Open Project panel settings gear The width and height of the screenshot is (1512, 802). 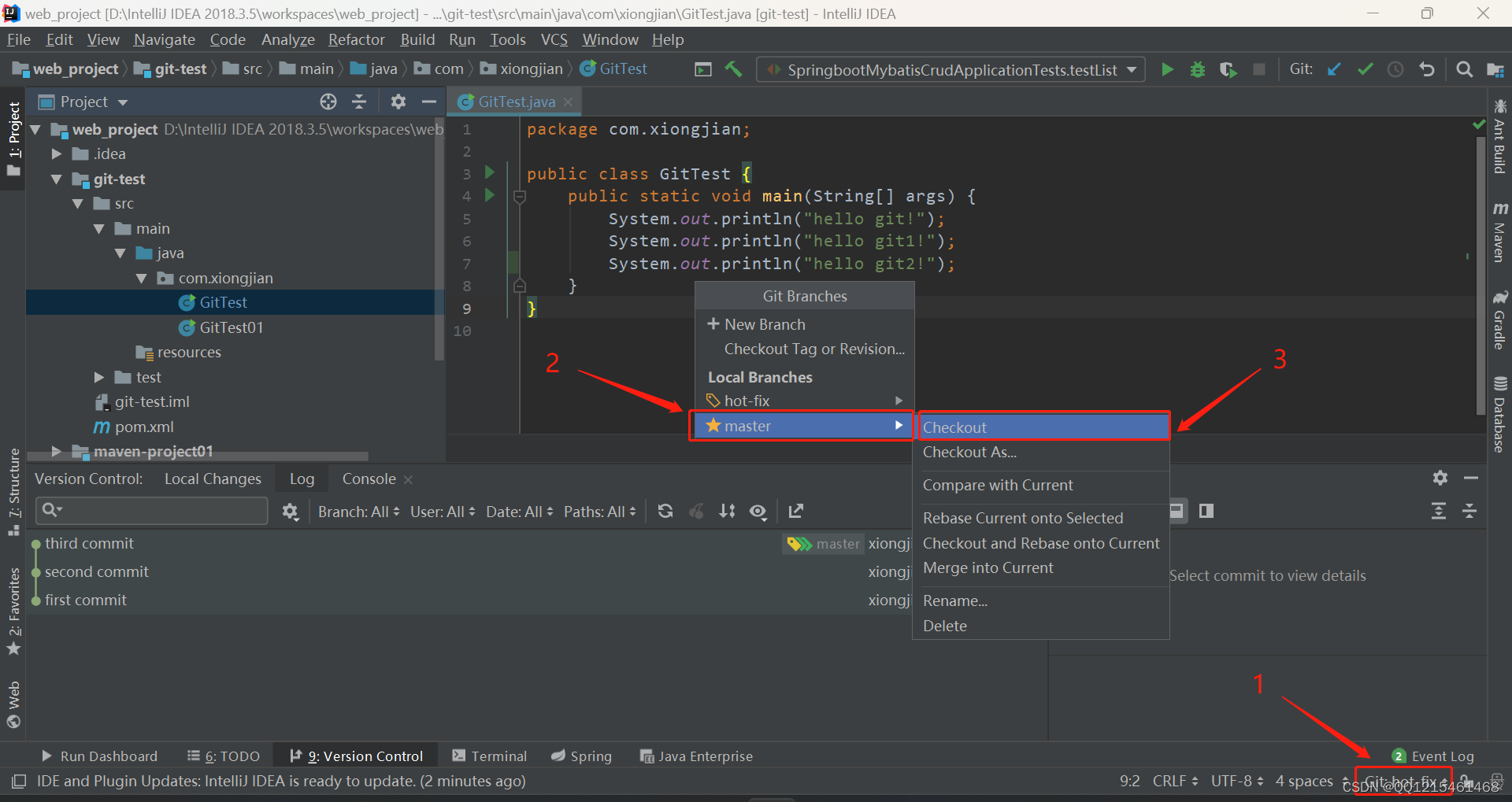click(x=398, y=102)
